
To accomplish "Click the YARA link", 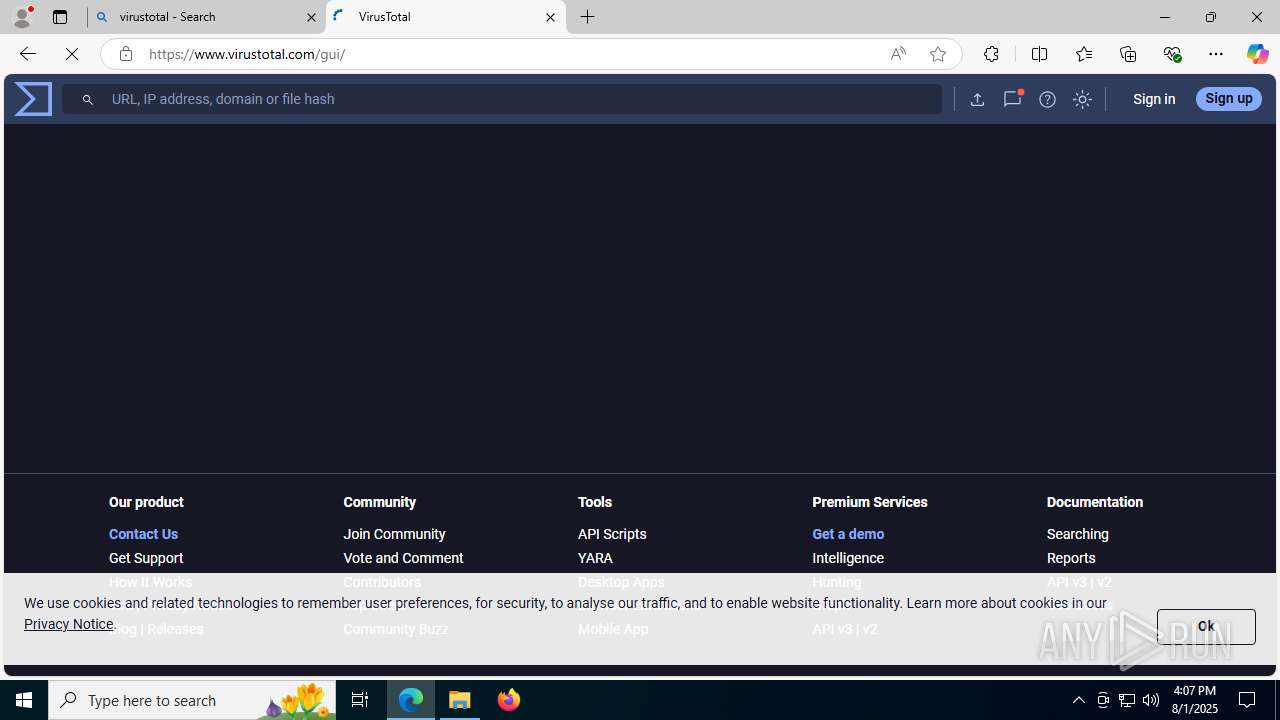I will [595, 558].
